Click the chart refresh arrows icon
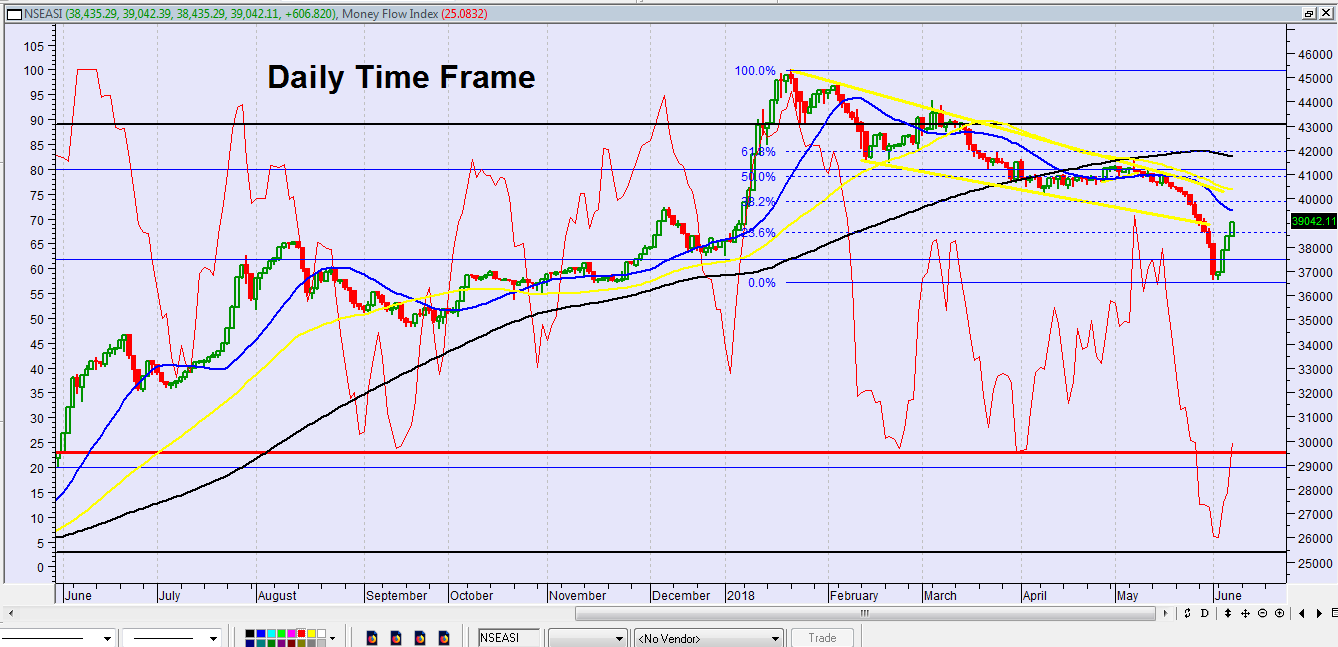This screenshot has width=1338, height=647. click(x=1187, y=612)
